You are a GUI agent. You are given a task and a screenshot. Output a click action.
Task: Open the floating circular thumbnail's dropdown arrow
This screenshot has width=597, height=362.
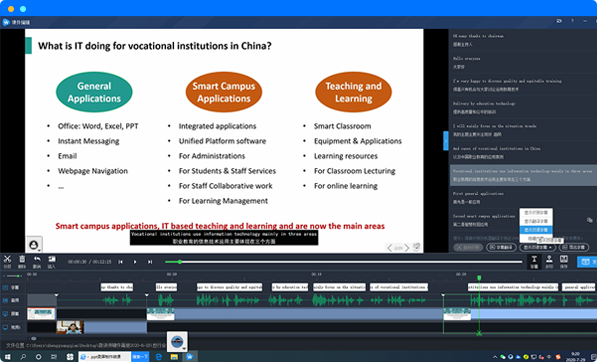(184, 348)
